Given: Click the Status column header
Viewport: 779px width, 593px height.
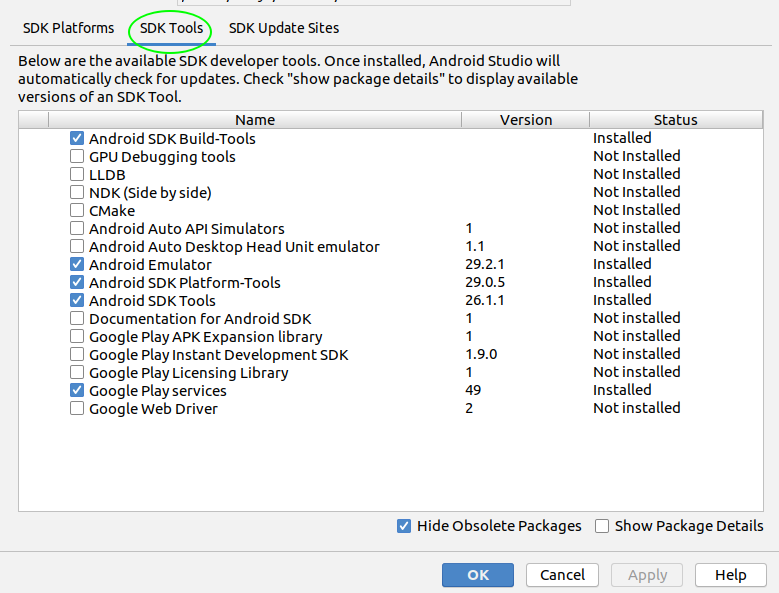Looking at the screenshot, I should pyautogui.click(x=675, y=120).
